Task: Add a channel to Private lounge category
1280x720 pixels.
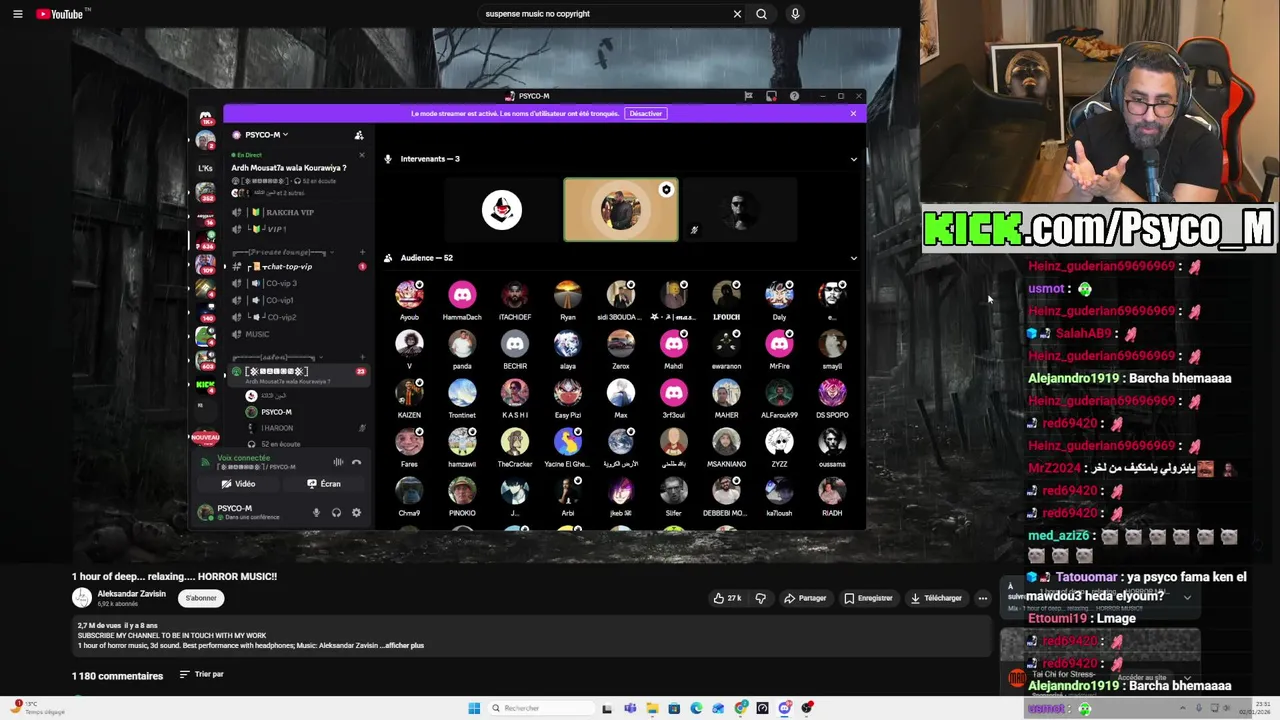Action: (361, 252)
